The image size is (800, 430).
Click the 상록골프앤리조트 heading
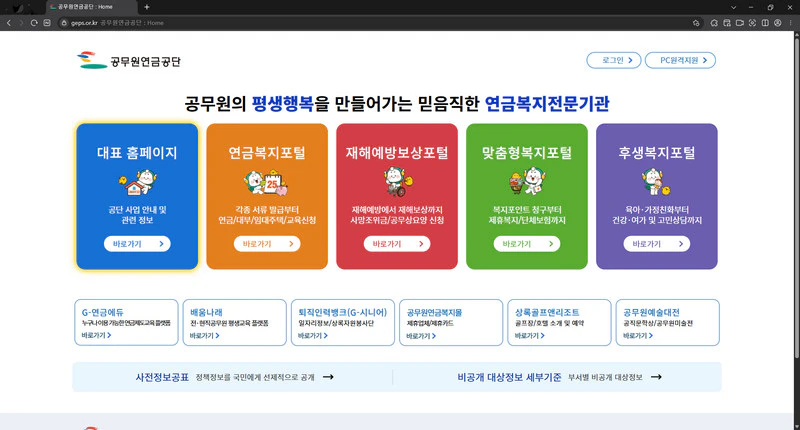pyautogui.click(x=547, y=312)
